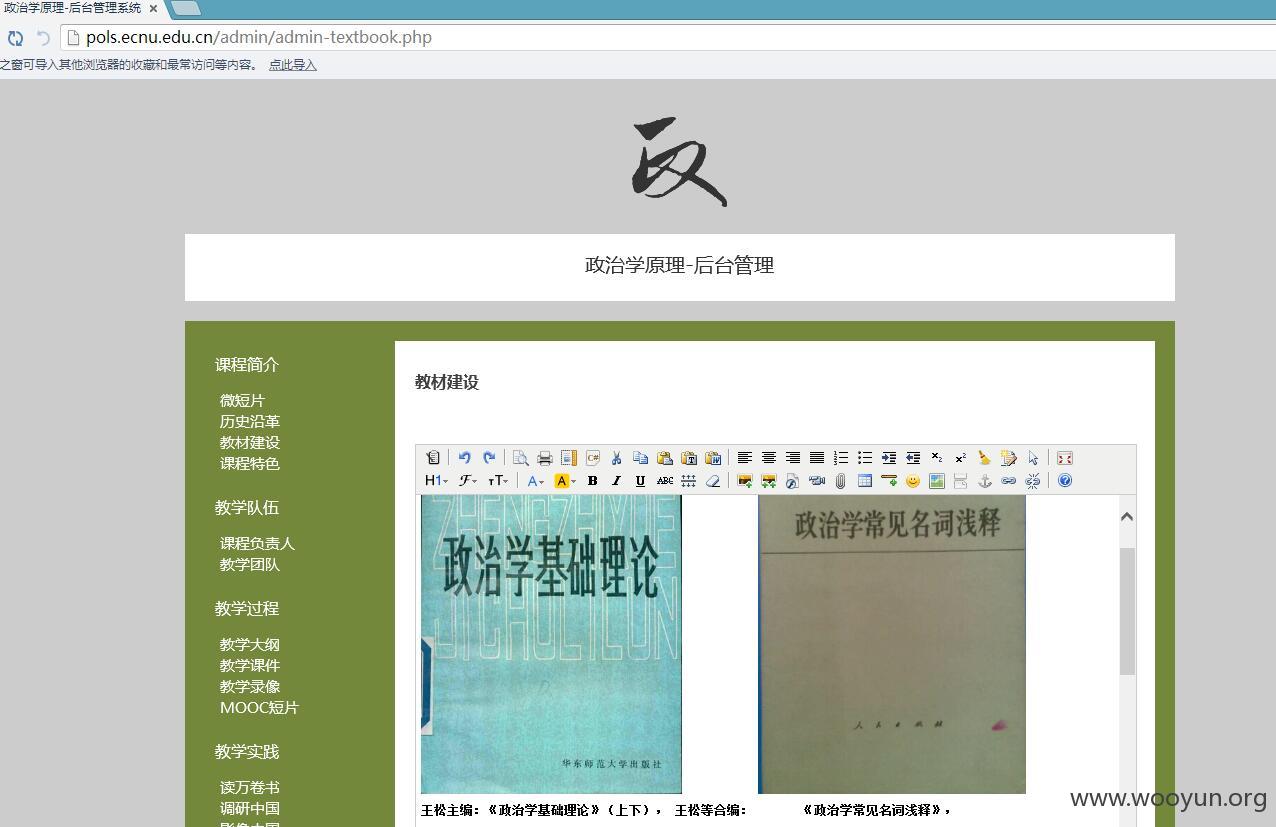Decrease indent of paragraph
Screen dimensions: 1276x827
point(913,458)
